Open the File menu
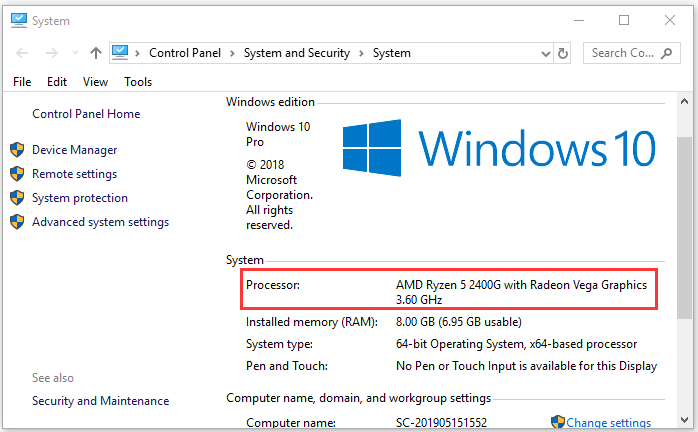The image size is (698, 432). (23, 82)
